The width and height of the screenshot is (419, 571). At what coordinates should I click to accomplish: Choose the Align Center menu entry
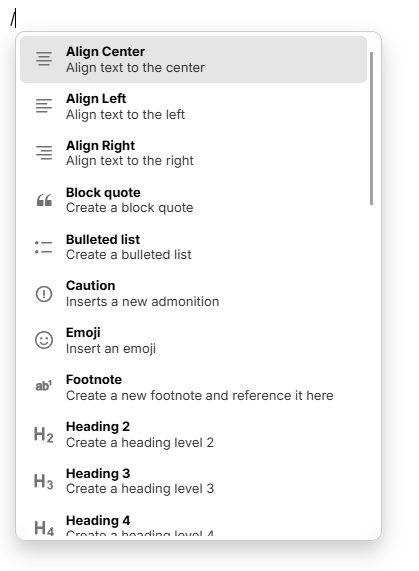tap(193, 59)
